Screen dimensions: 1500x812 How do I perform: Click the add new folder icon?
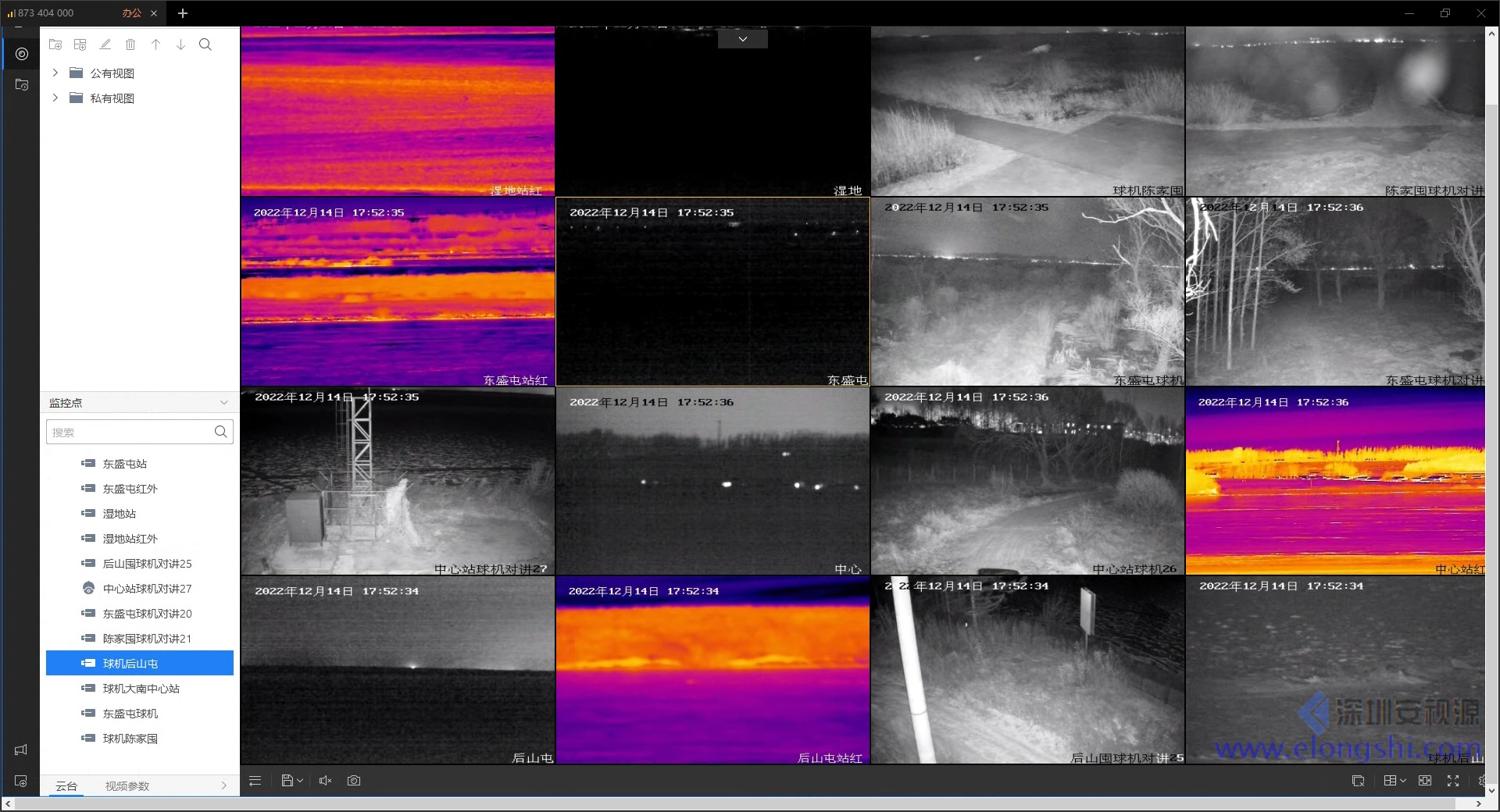click(x=55, y=45)
